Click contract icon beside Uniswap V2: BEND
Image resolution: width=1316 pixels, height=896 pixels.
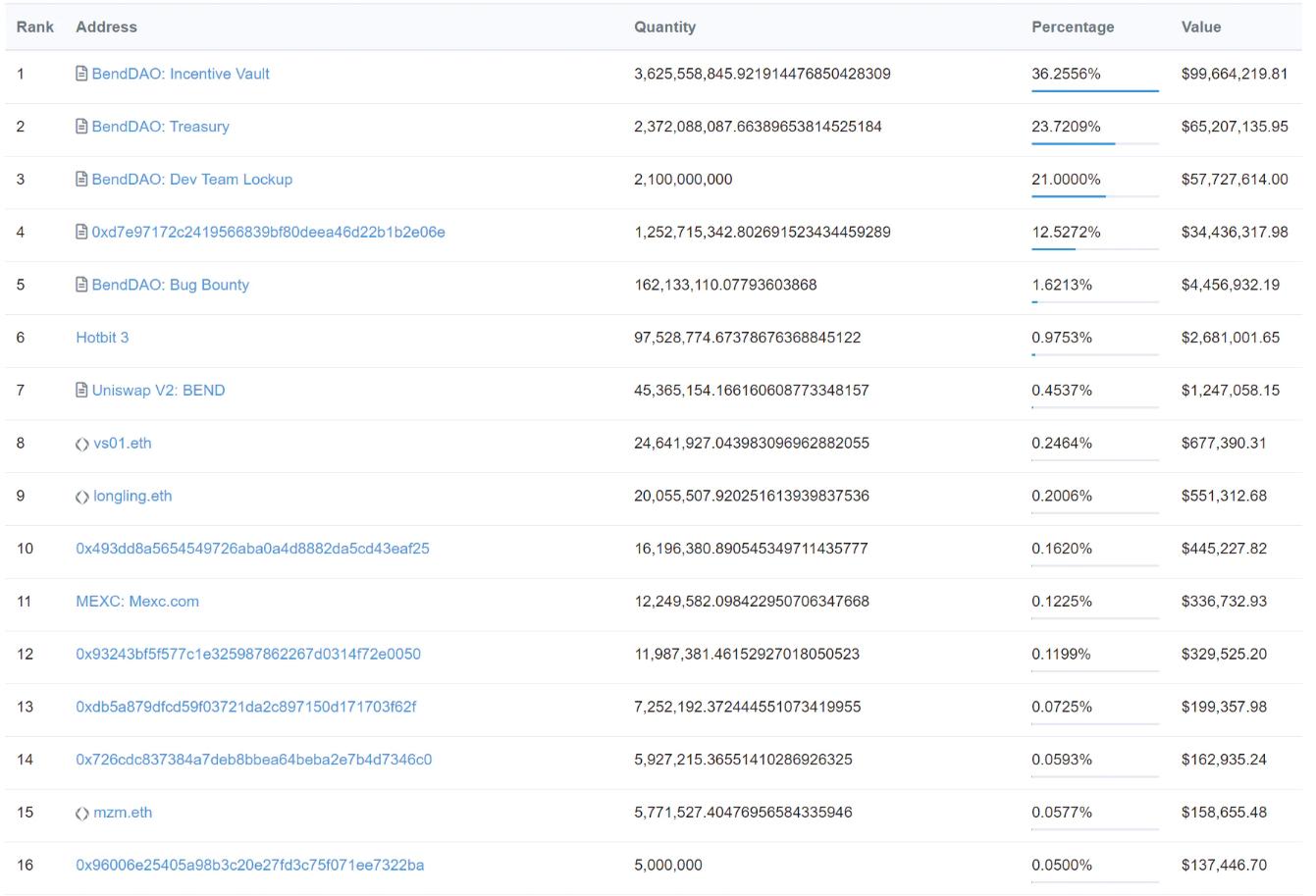tap(81, 391)
